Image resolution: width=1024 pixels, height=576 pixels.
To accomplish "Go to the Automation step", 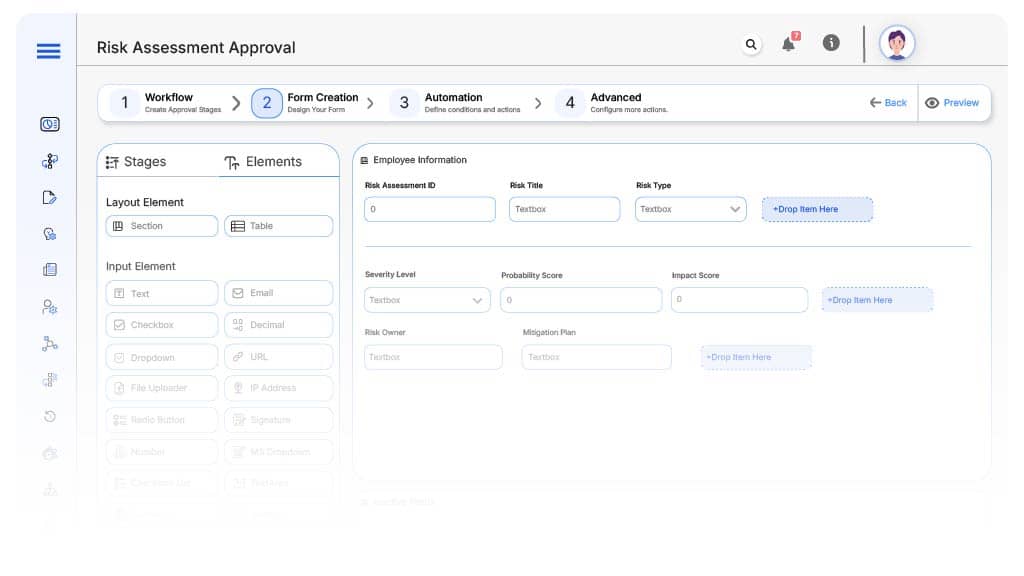I will pos(453,103).
